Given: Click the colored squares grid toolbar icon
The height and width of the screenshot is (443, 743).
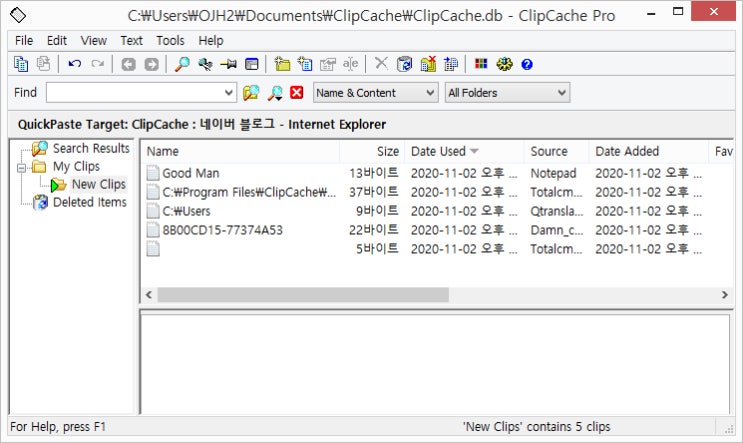Looking at the screenshot, I should (x=481, y=63).
